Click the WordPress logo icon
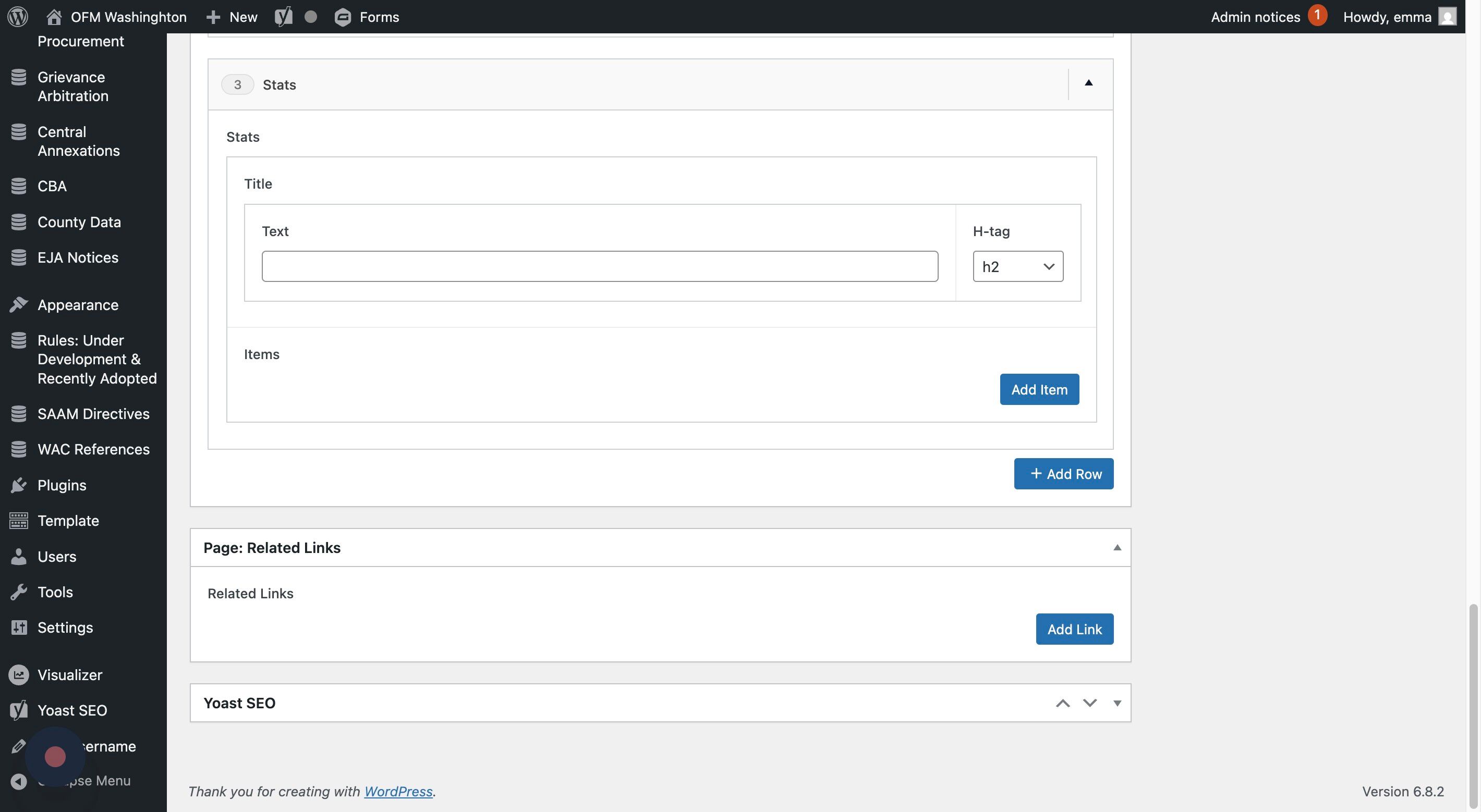 point(18,17)
